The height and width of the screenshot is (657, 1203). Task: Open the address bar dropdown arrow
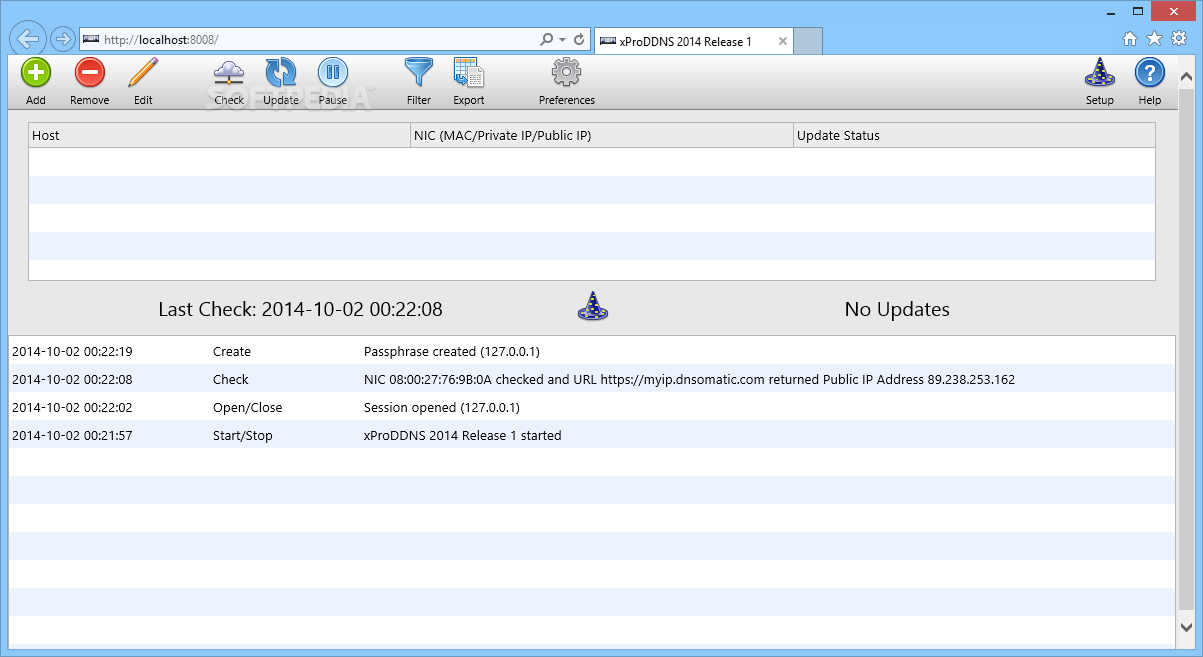pos(563,40)
